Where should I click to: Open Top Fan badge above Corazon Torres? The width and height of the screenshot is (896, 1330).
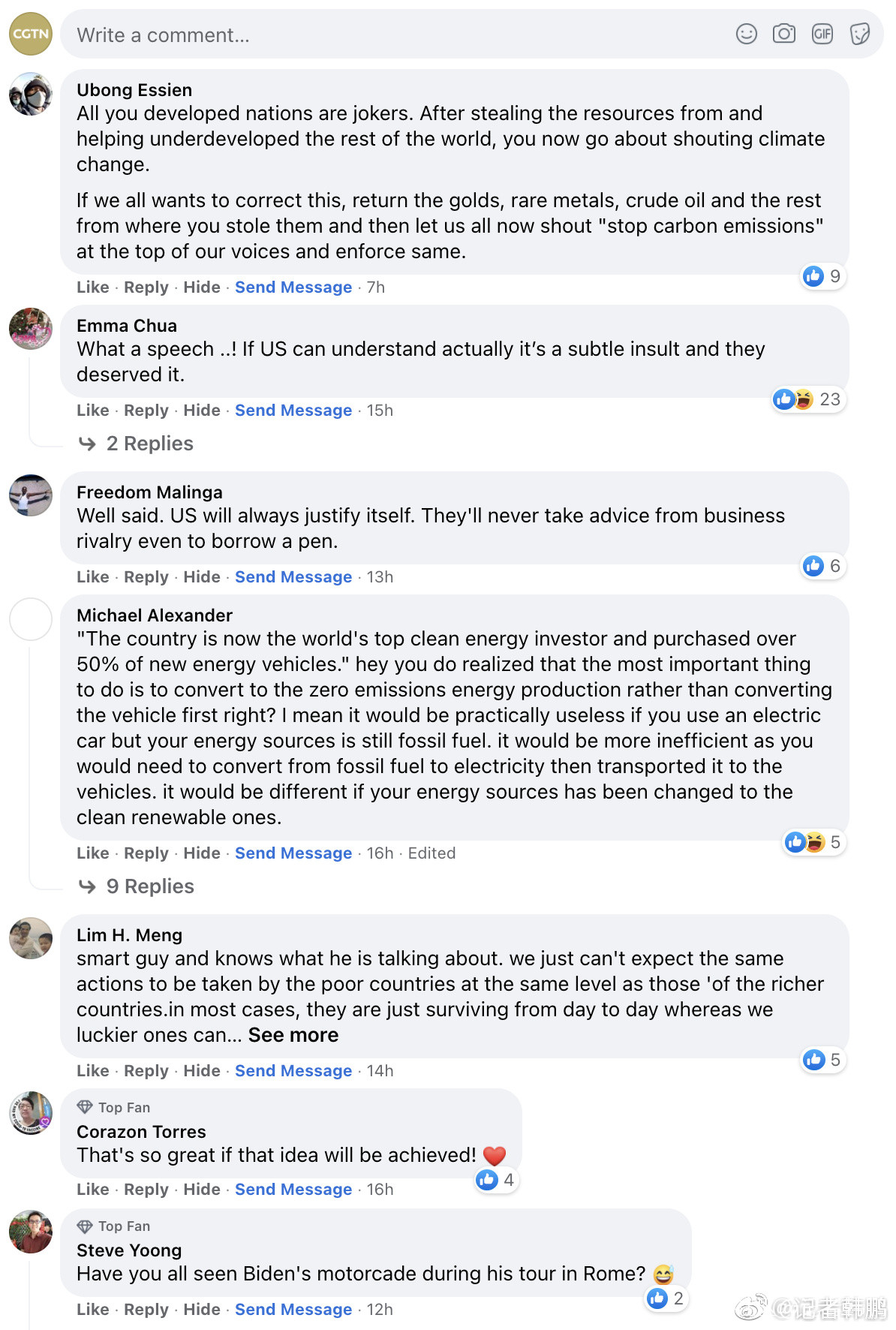coord(114,1107)
